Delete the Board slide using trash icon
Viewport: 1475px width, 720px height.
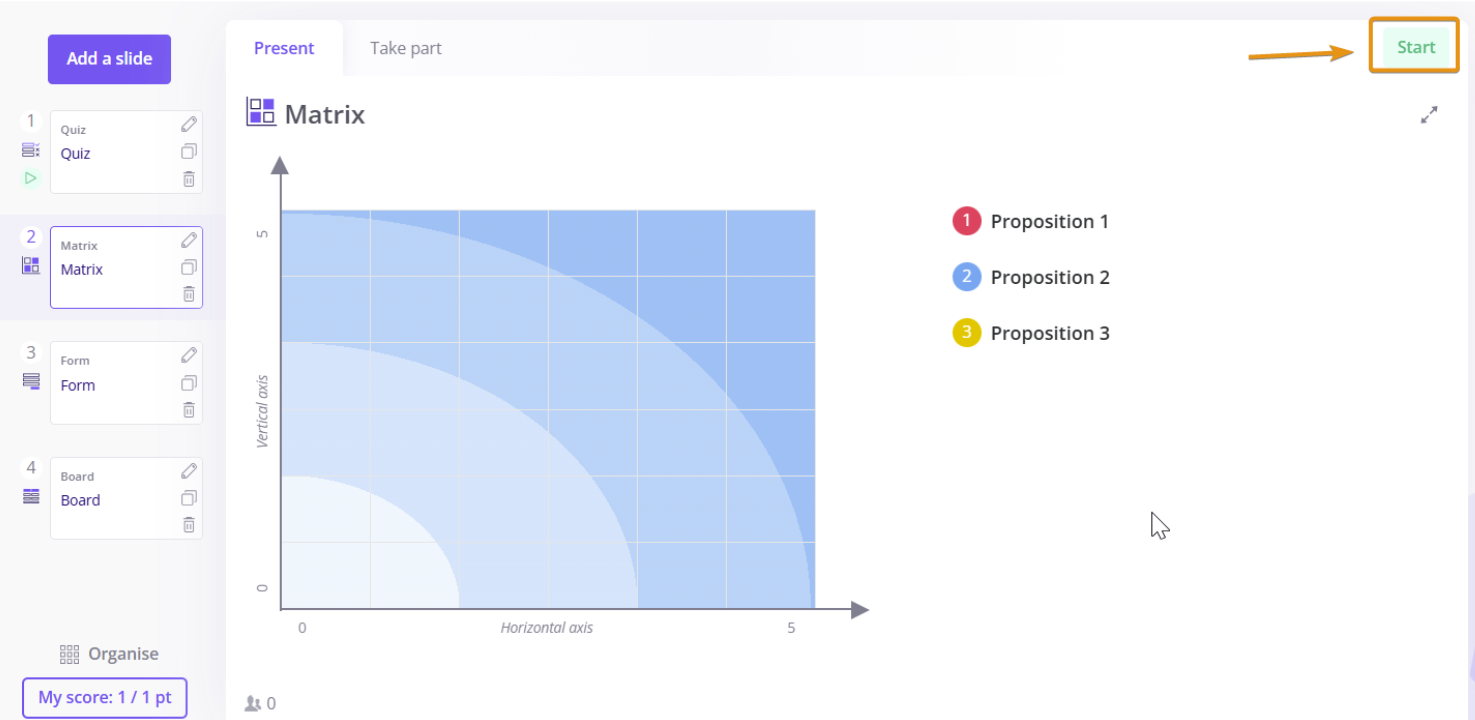[189, 525]
